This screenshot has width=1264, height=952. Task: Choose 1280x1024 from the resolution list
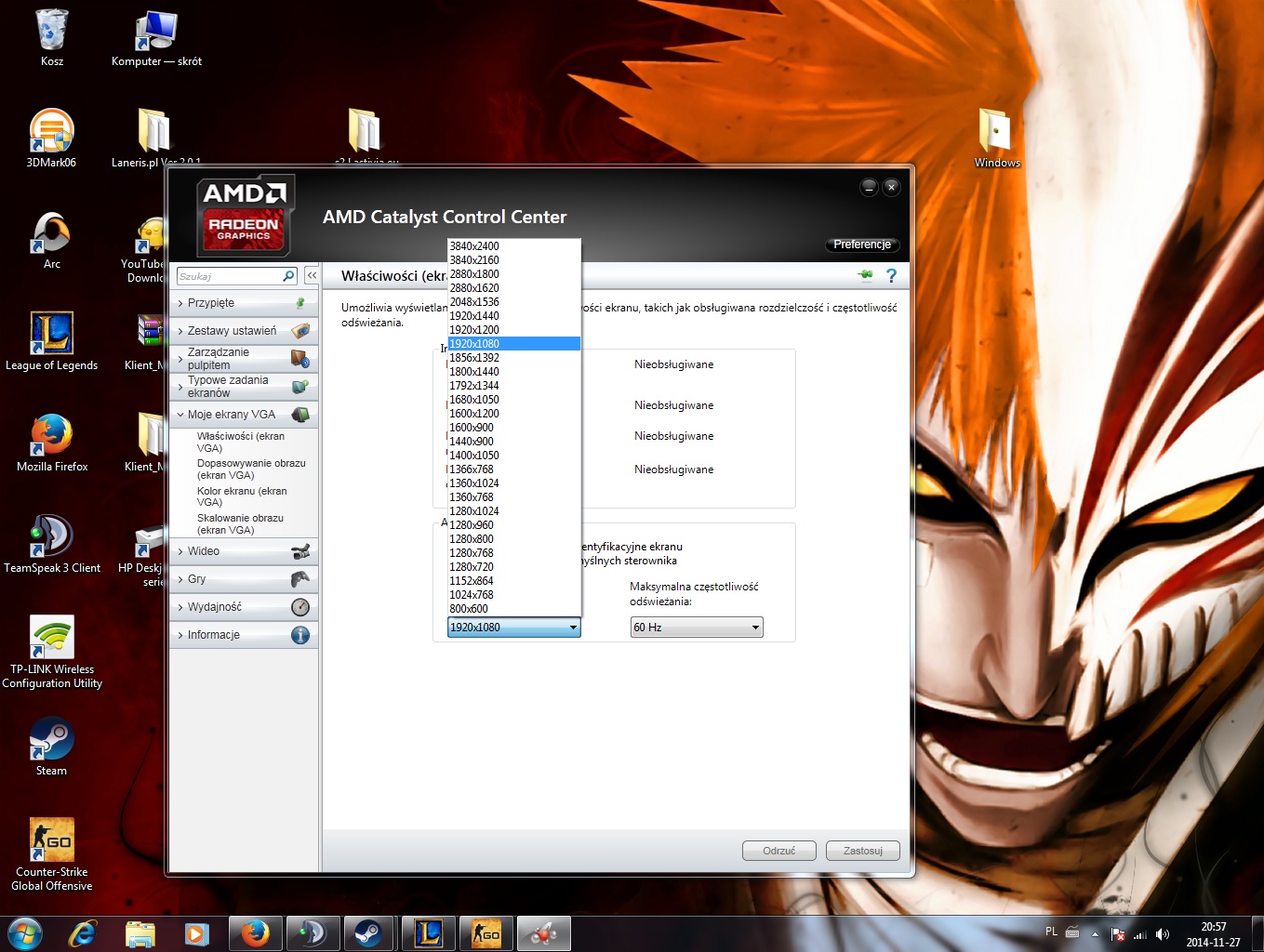[x=514, y=511]
